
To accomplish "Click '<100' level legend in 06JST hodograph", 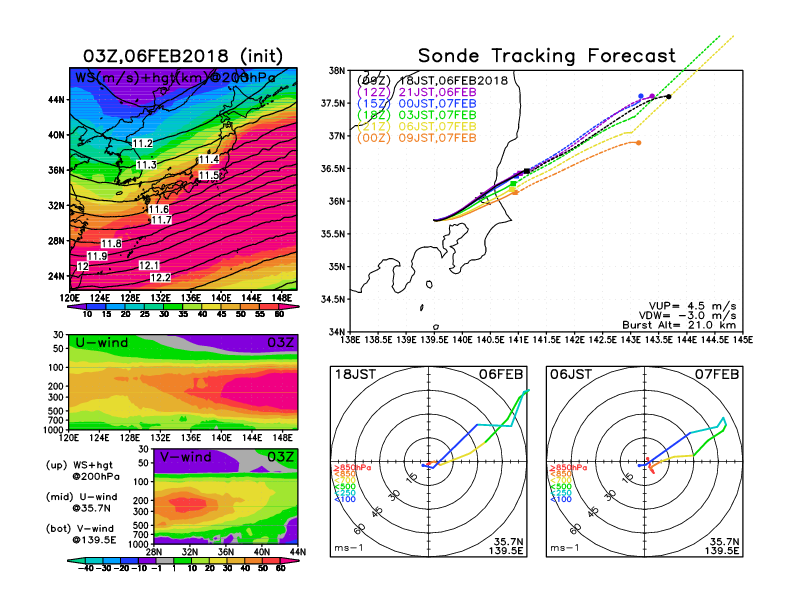I will tap(561, 499).
